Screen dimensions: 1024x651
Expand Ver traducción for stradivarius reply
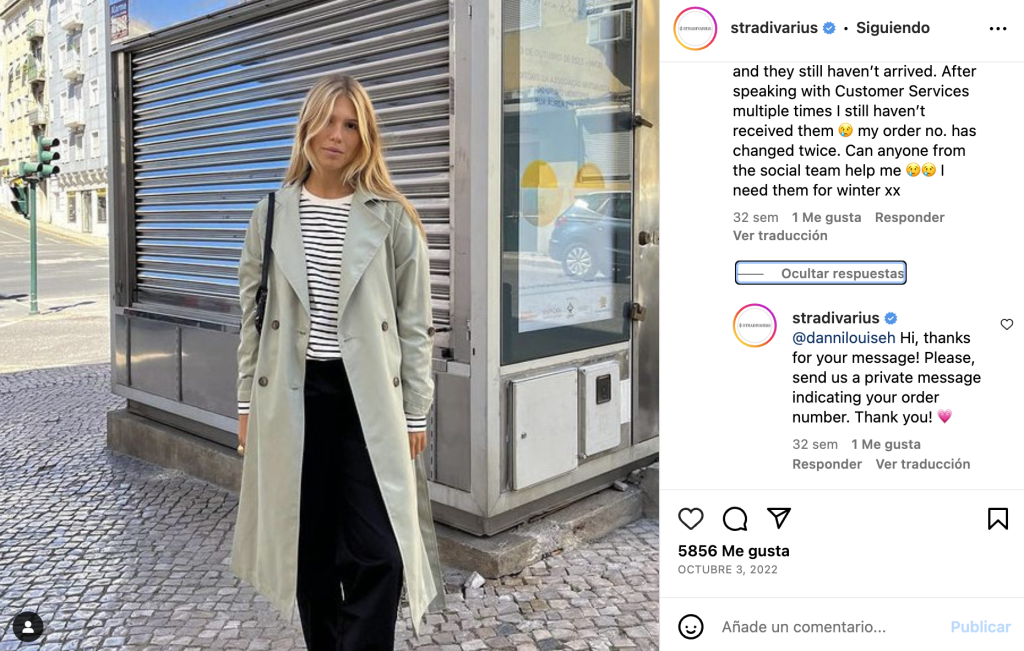(x=923, y=464)
